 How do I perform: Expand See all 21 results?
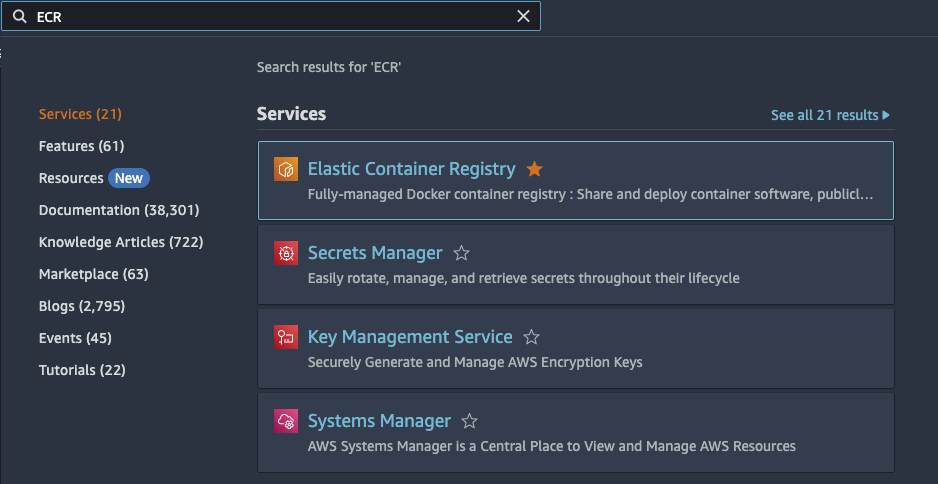830,115
